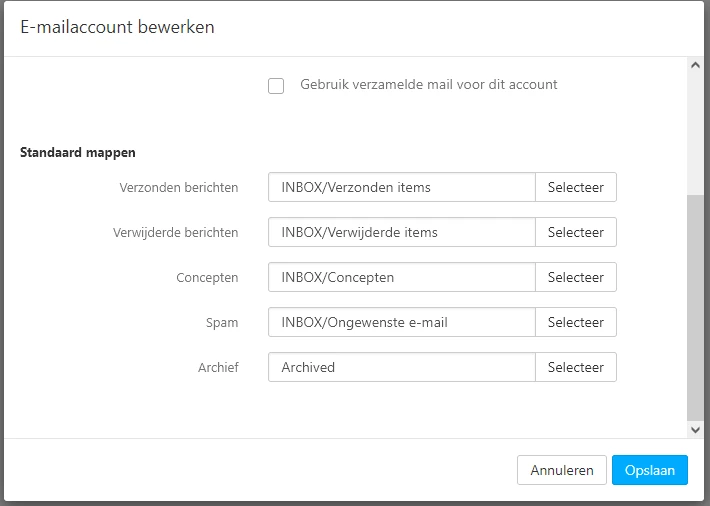Click the 'E-mailaccount bewerken' dialog title
Image resolution: width=710 pixels, height=506 pixels.
(117, 27)
